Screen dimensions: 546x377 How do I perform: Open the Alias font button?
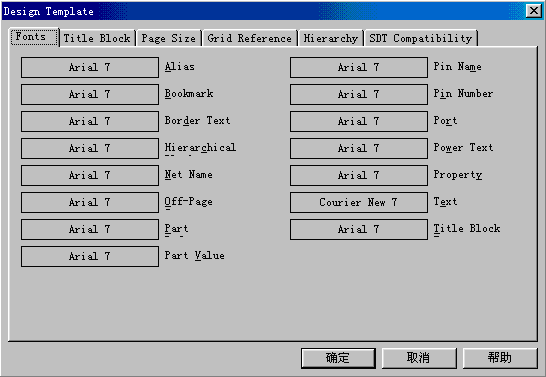pos(90,67)
